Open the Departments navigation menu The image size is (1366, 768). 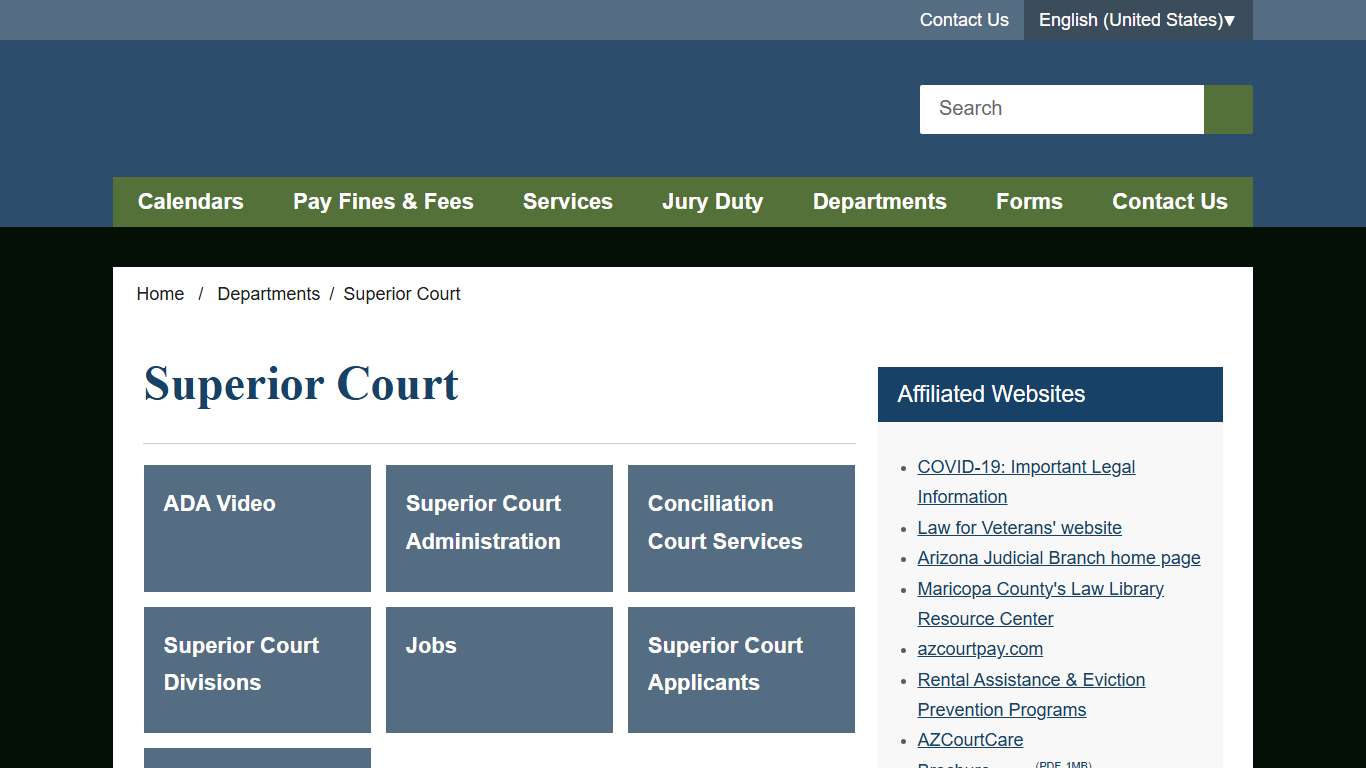tap(879, 201)
